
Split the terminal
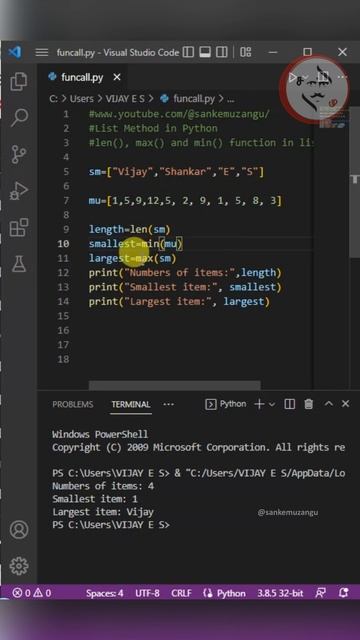pos(289,404)
